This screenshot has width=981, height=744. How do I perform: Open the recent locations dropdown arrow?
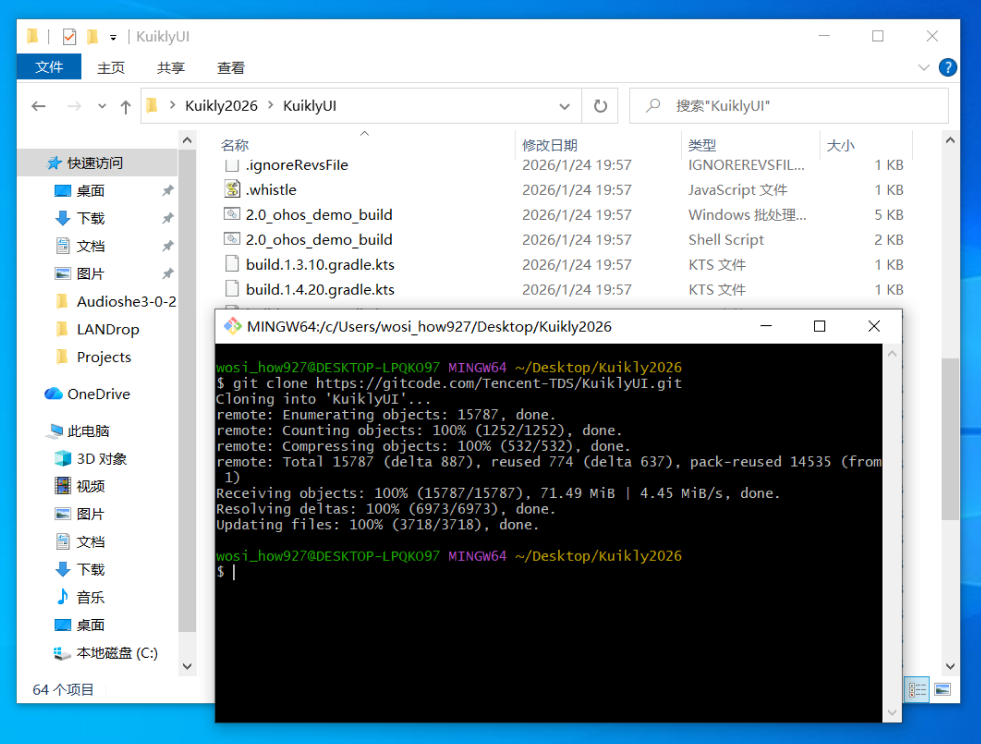tap(102, 106)
